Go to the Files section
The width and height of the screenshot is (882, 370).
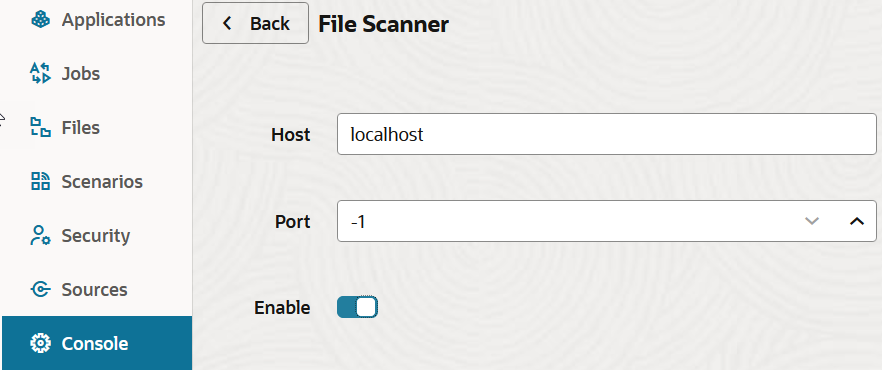pos(97,128)
